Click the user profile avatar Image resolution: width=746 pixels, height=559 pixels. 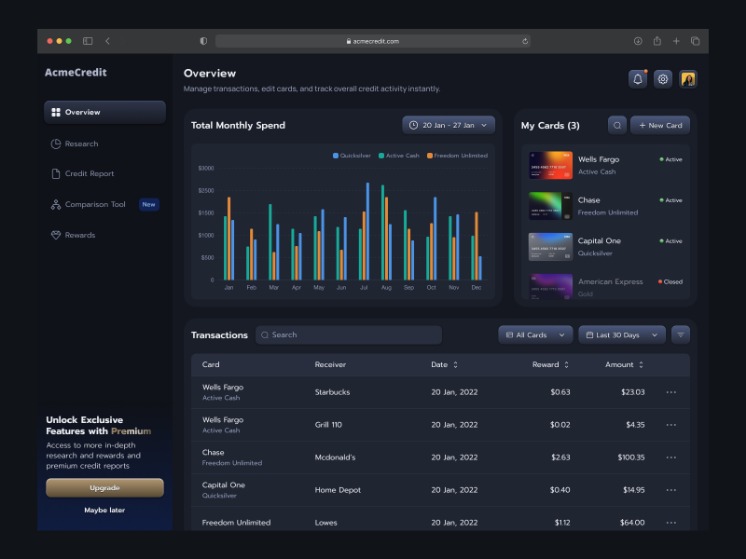click(688, 79)
